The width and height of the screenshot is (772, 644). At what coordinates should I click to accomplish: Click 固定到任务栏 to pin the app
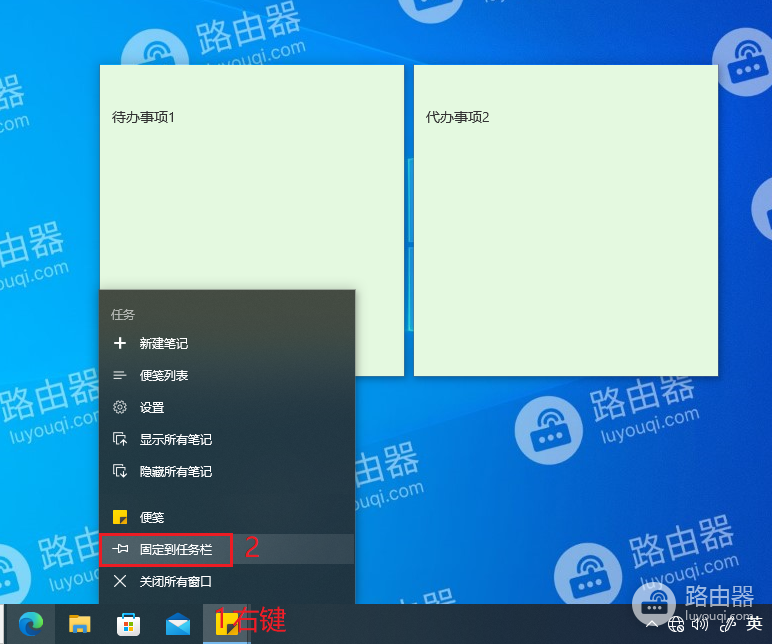[226, 549]
